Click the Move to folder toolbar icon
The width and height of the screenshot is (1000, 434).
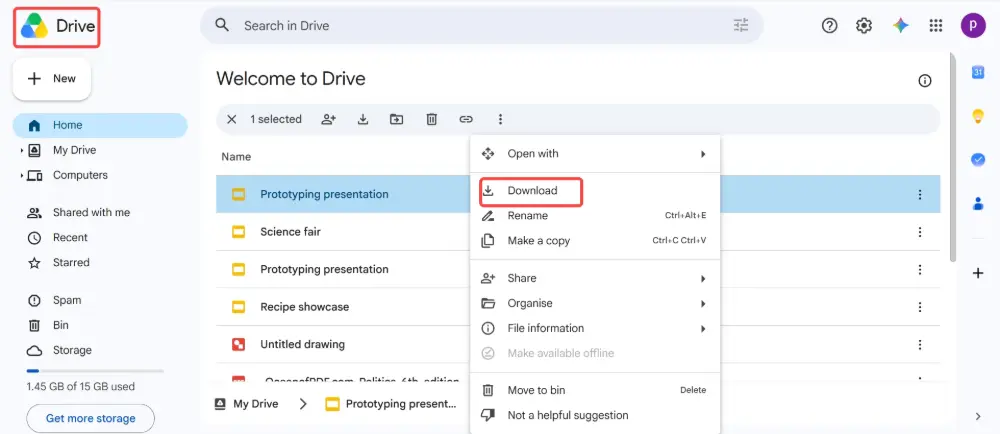[397, 119]
